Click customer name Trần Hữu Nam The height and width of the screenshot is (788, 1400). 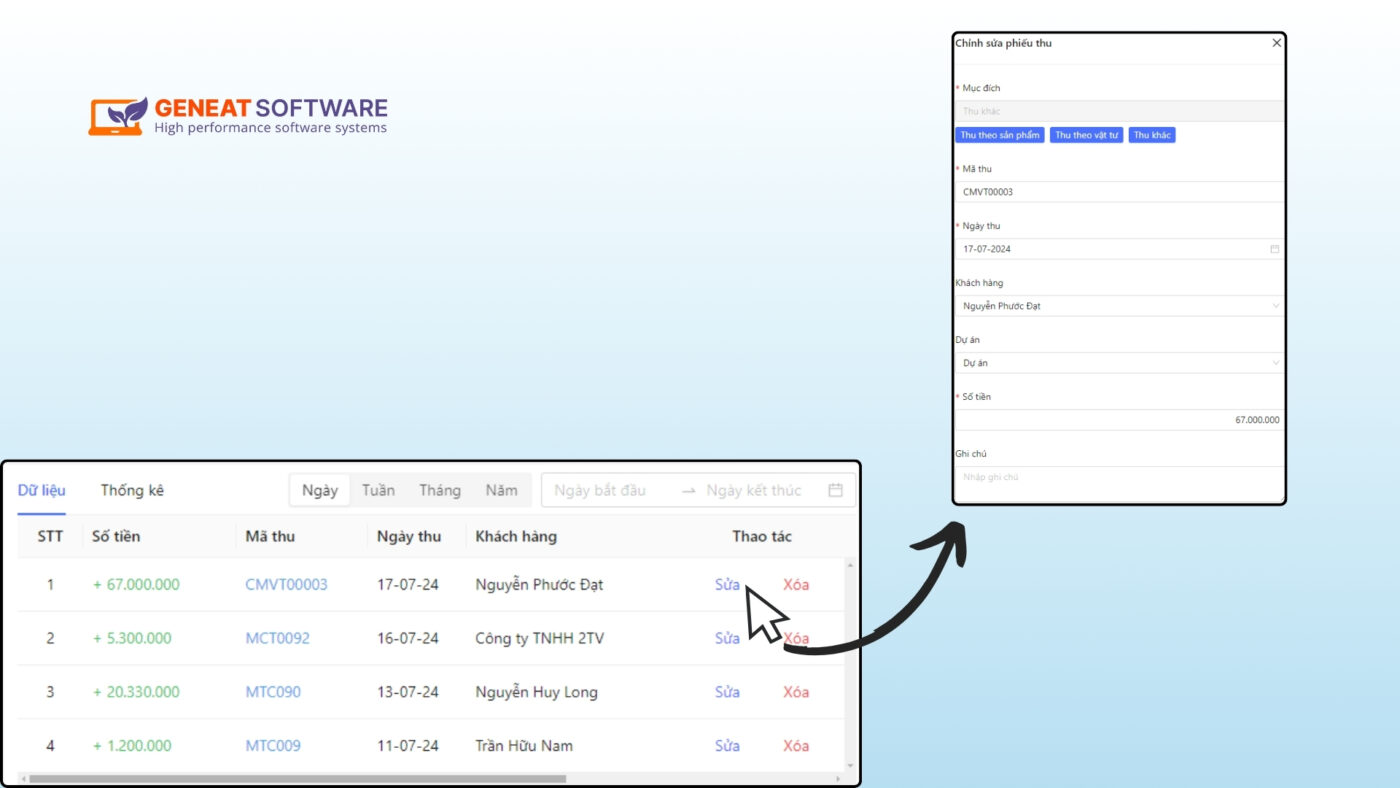coord(524,746)
